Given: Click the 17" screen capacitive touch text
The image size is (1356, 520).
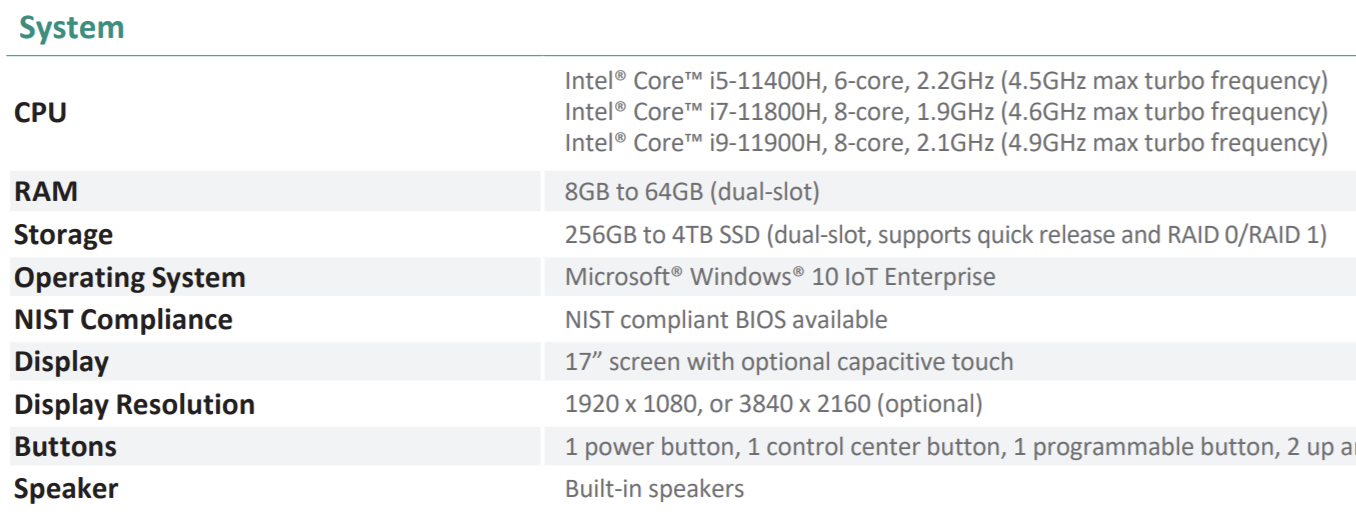Looking at the screenshot, I should pyautogui.click(x=789, y=362).
